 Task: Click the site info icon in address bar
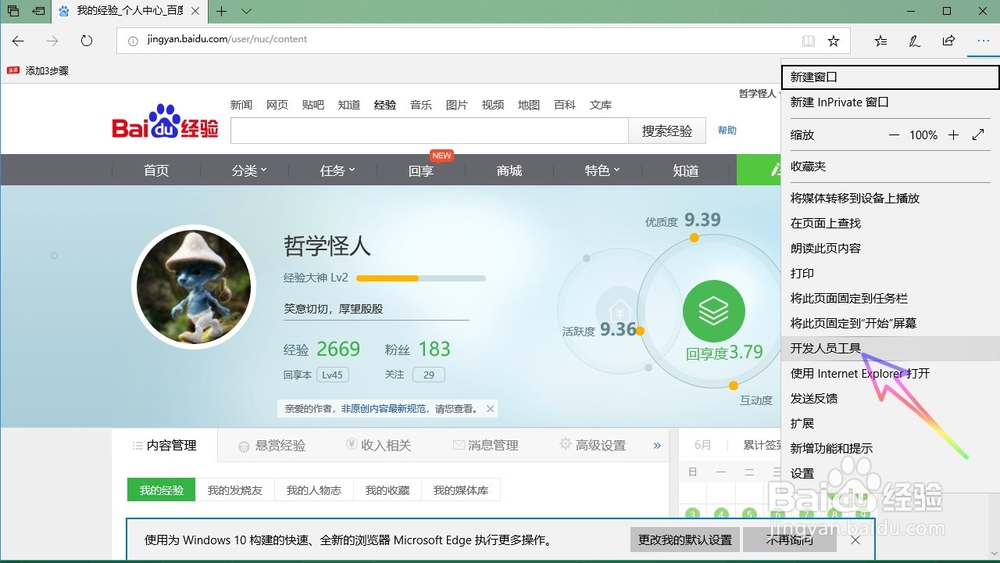coord(133,41)
